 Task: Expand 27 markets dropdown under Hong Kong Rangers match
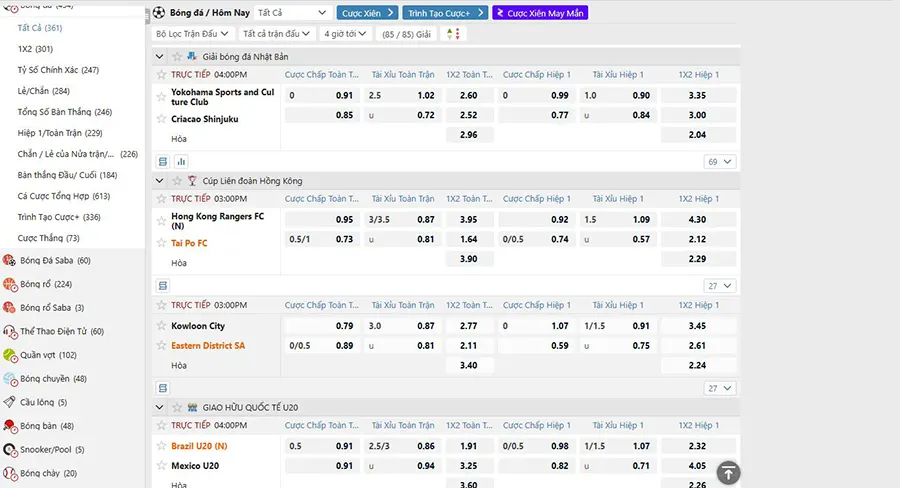720,285
